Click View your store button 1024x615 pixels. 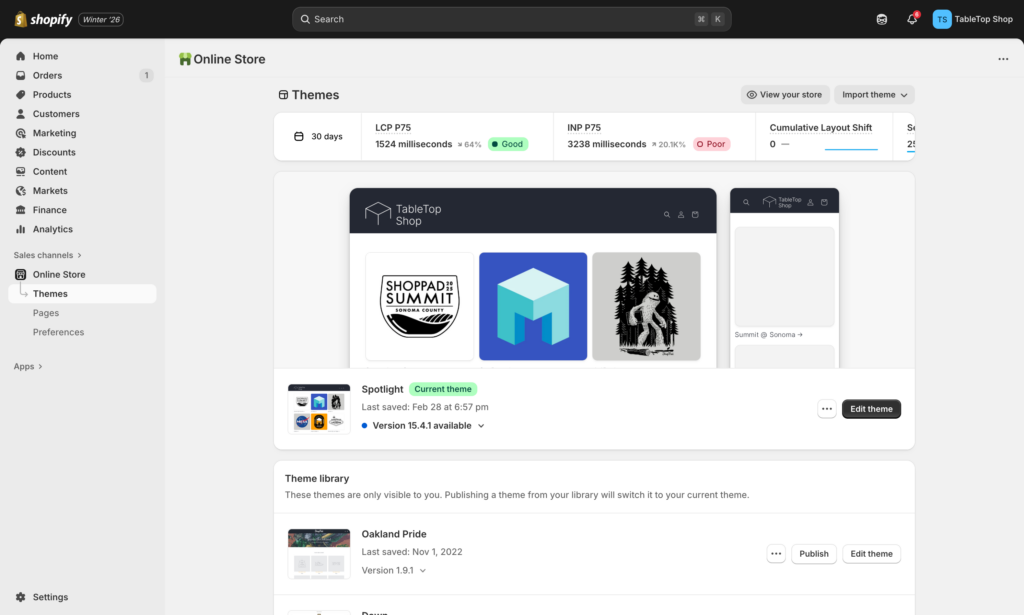[x=784, y=95]
